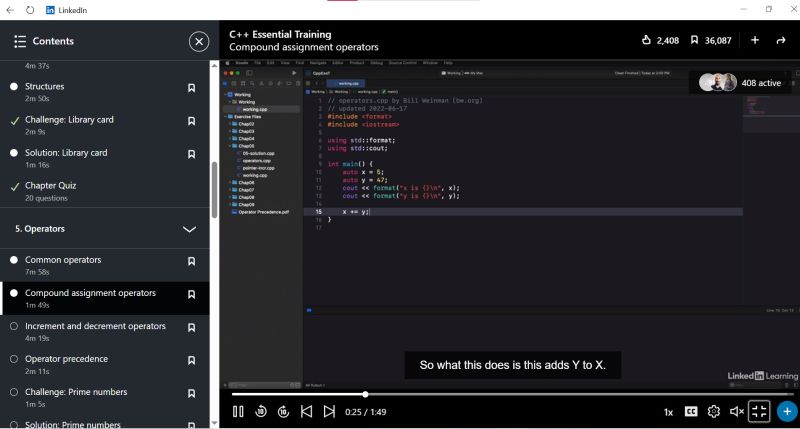The height and width of the screenshot is (429, 800).
Task: Rewind the video 10 seconds
Action: (x=261, y=411)
